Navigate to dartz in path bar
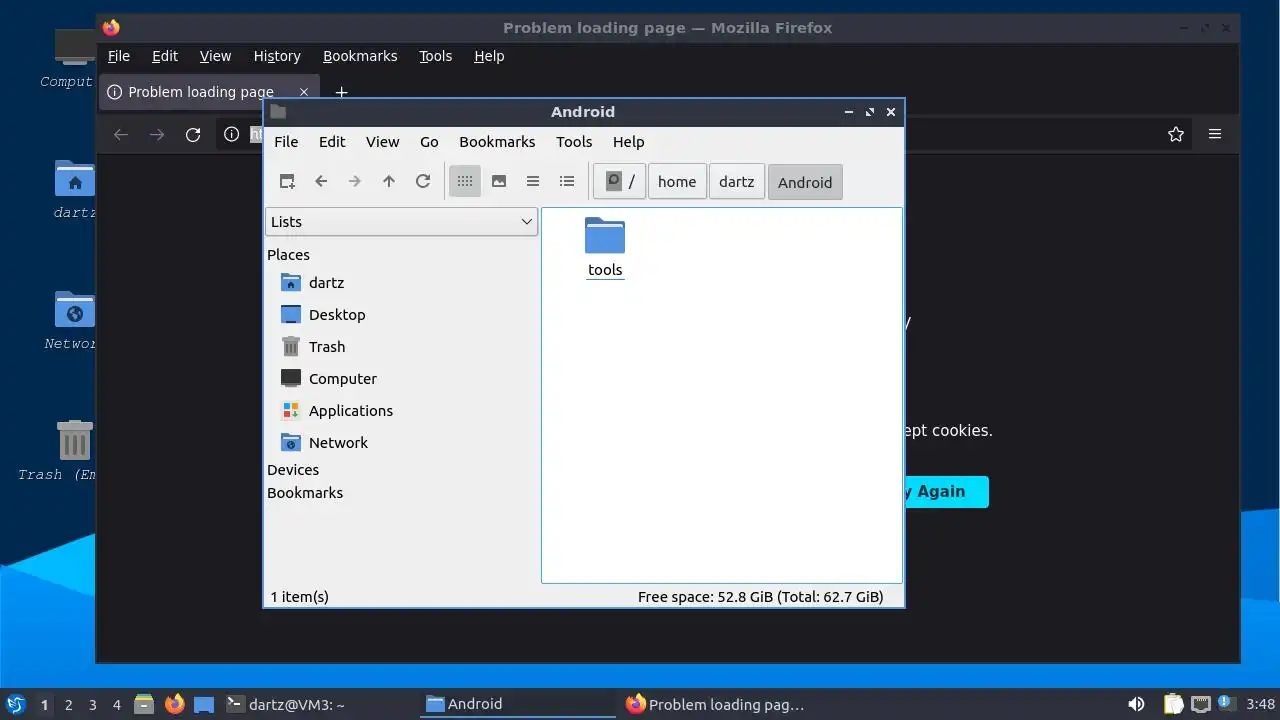The image size is (1280, 720). 737,182
